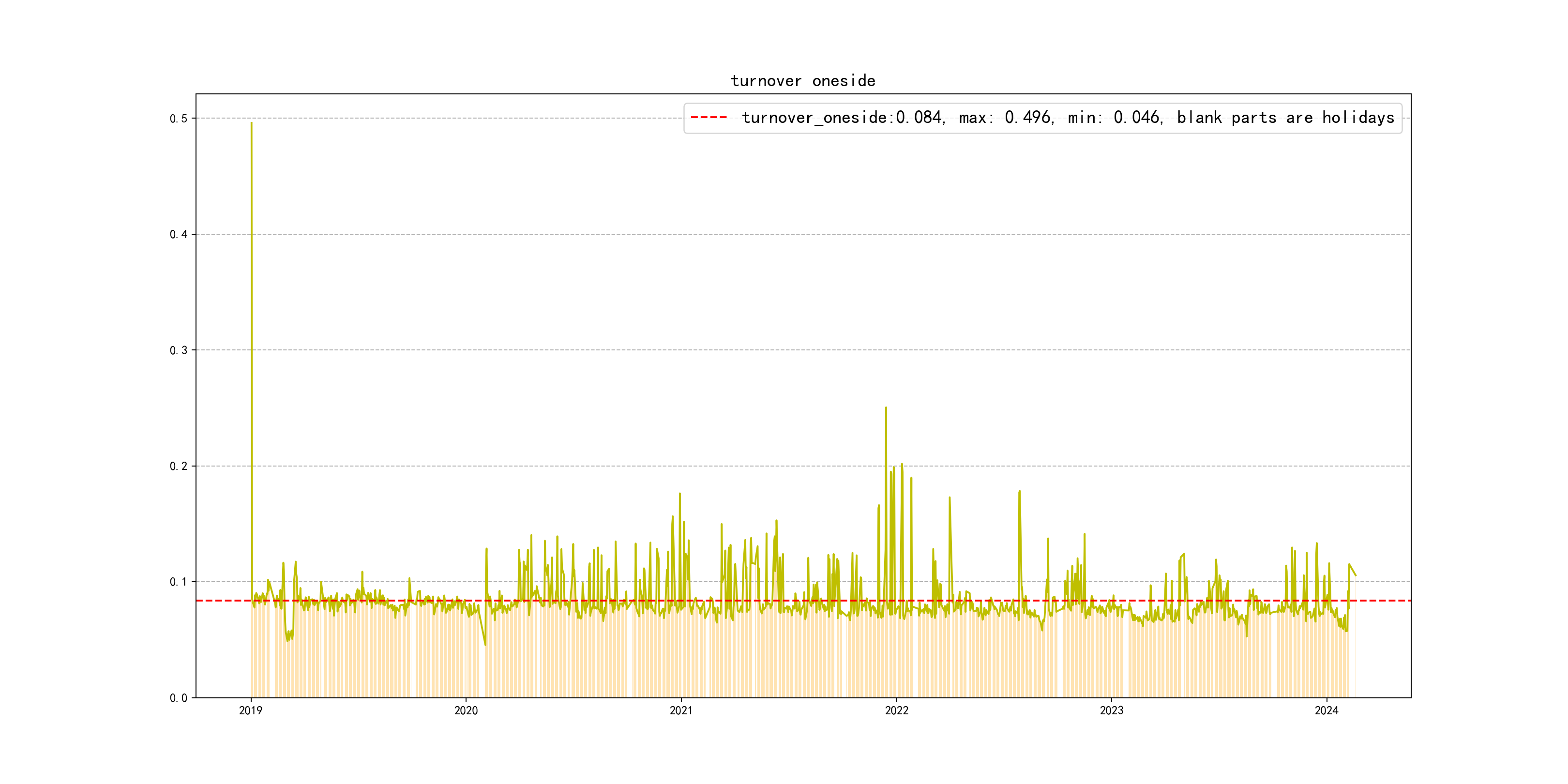
Task: Click the 'min: 0.046' text in the legend
Action: click(1115, 118)
